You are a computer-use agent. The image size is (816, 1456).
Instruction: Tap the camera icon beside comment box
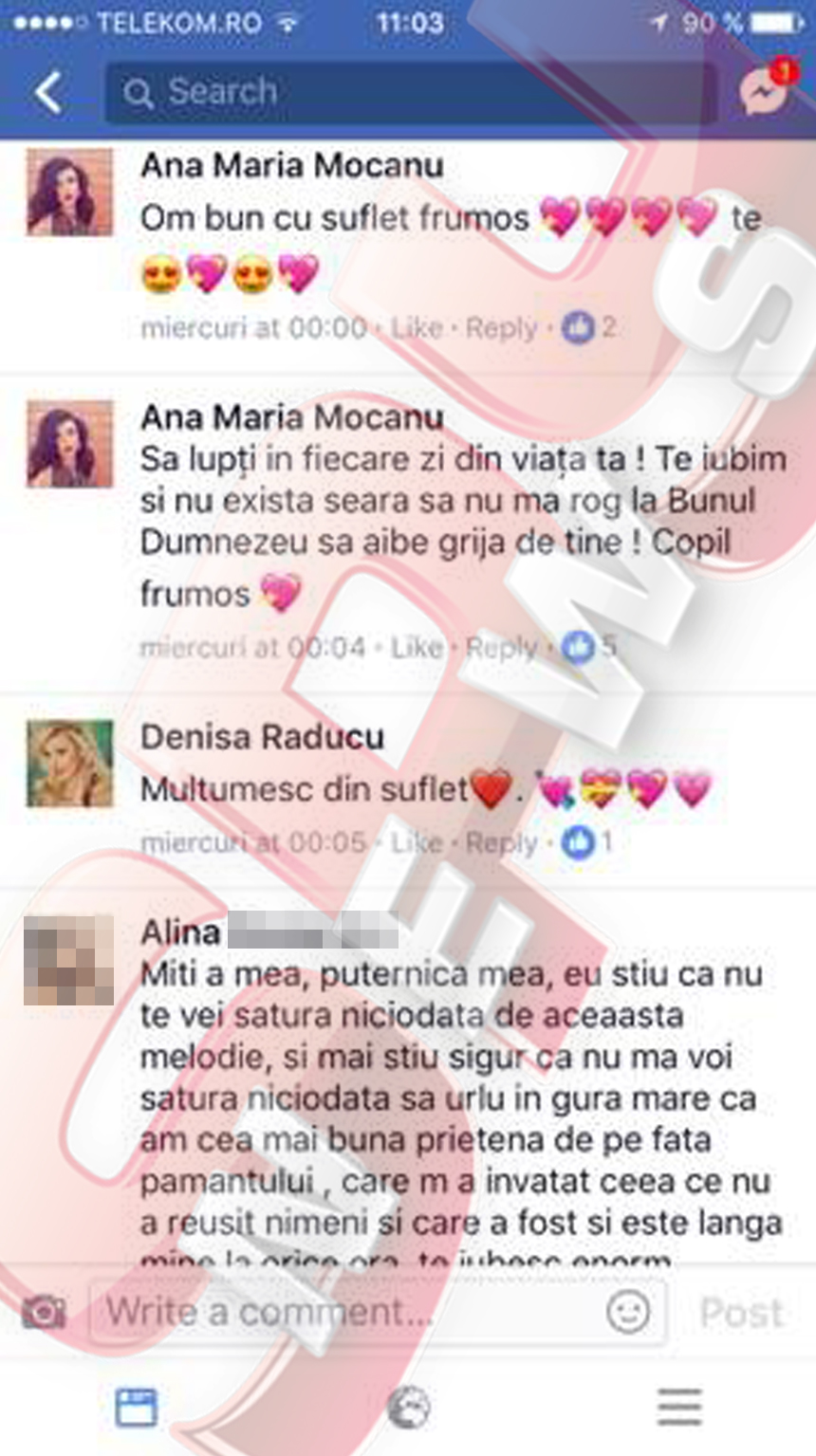pyautogui.click(x=45, y=1313)
